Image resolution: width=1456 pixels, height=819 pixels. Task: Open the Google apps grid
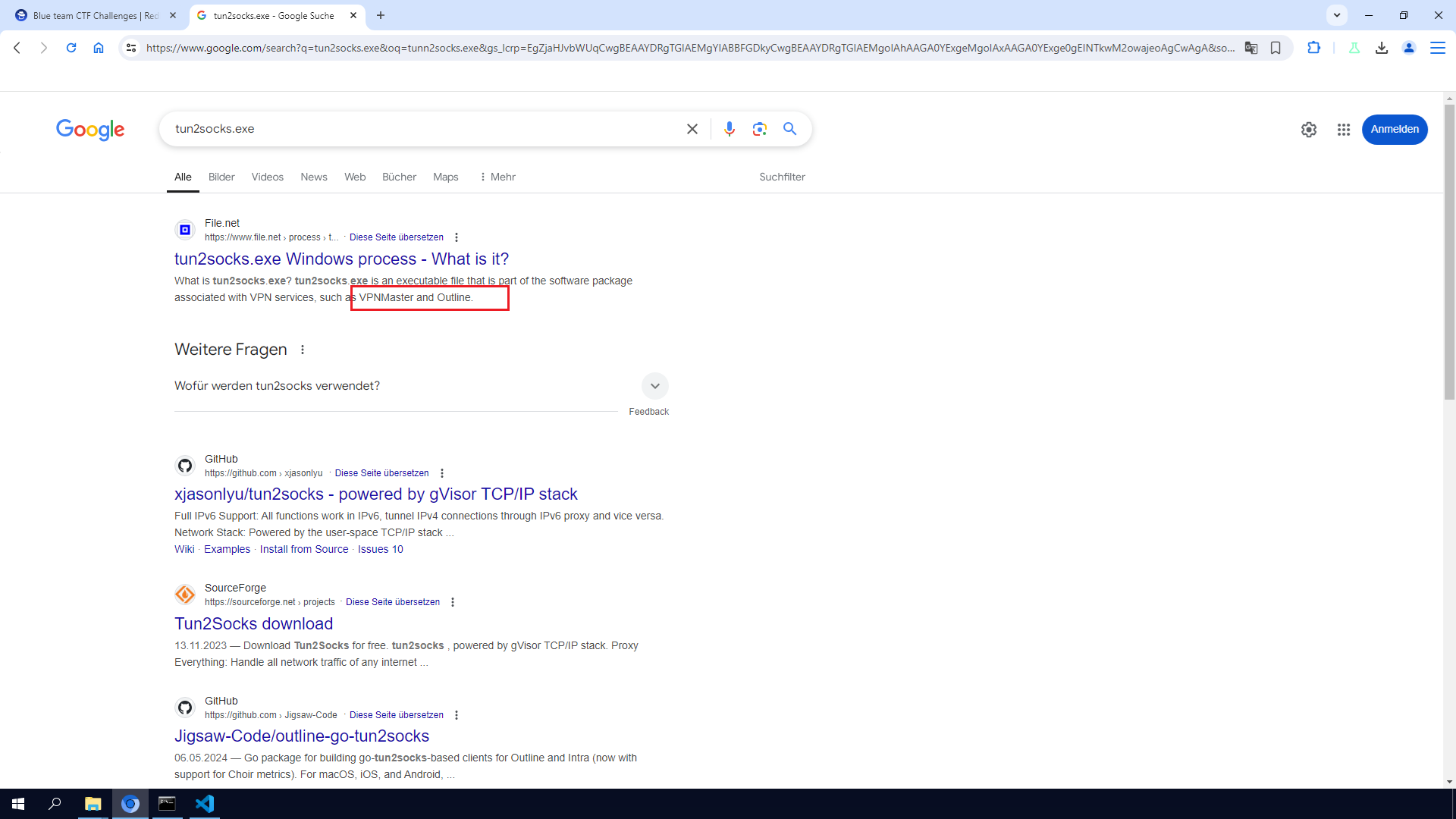coord(1343,130)
